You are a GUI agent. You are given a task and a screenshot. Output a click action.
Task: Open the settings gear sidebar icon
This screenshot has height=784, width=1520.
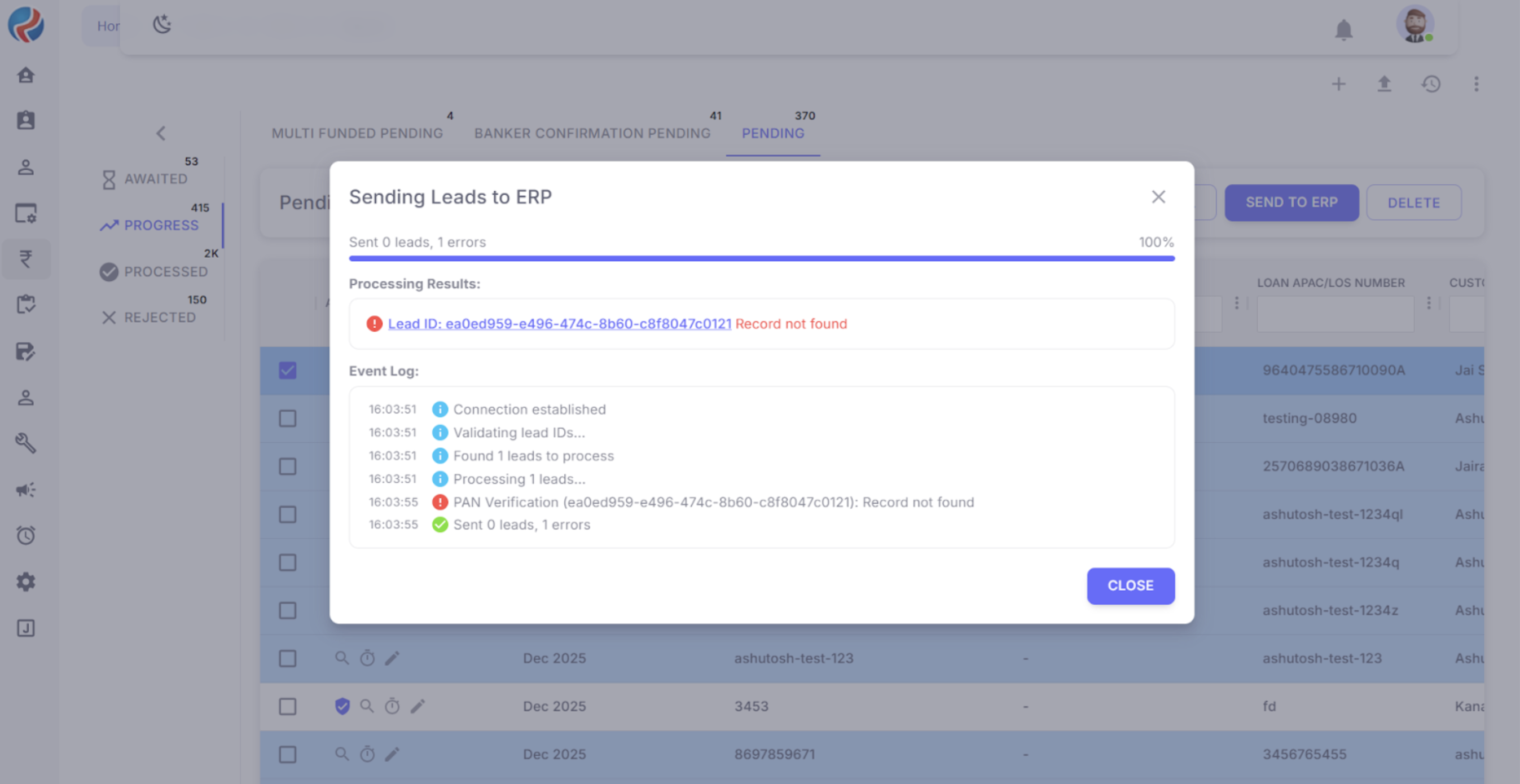pyautogui.click(x=26, y=582)
